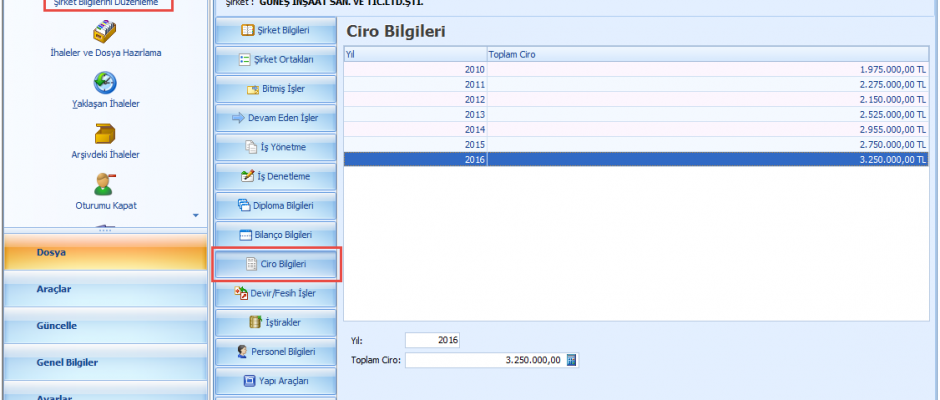Open Şirket Bilgileri section

[x=276, y=31]
